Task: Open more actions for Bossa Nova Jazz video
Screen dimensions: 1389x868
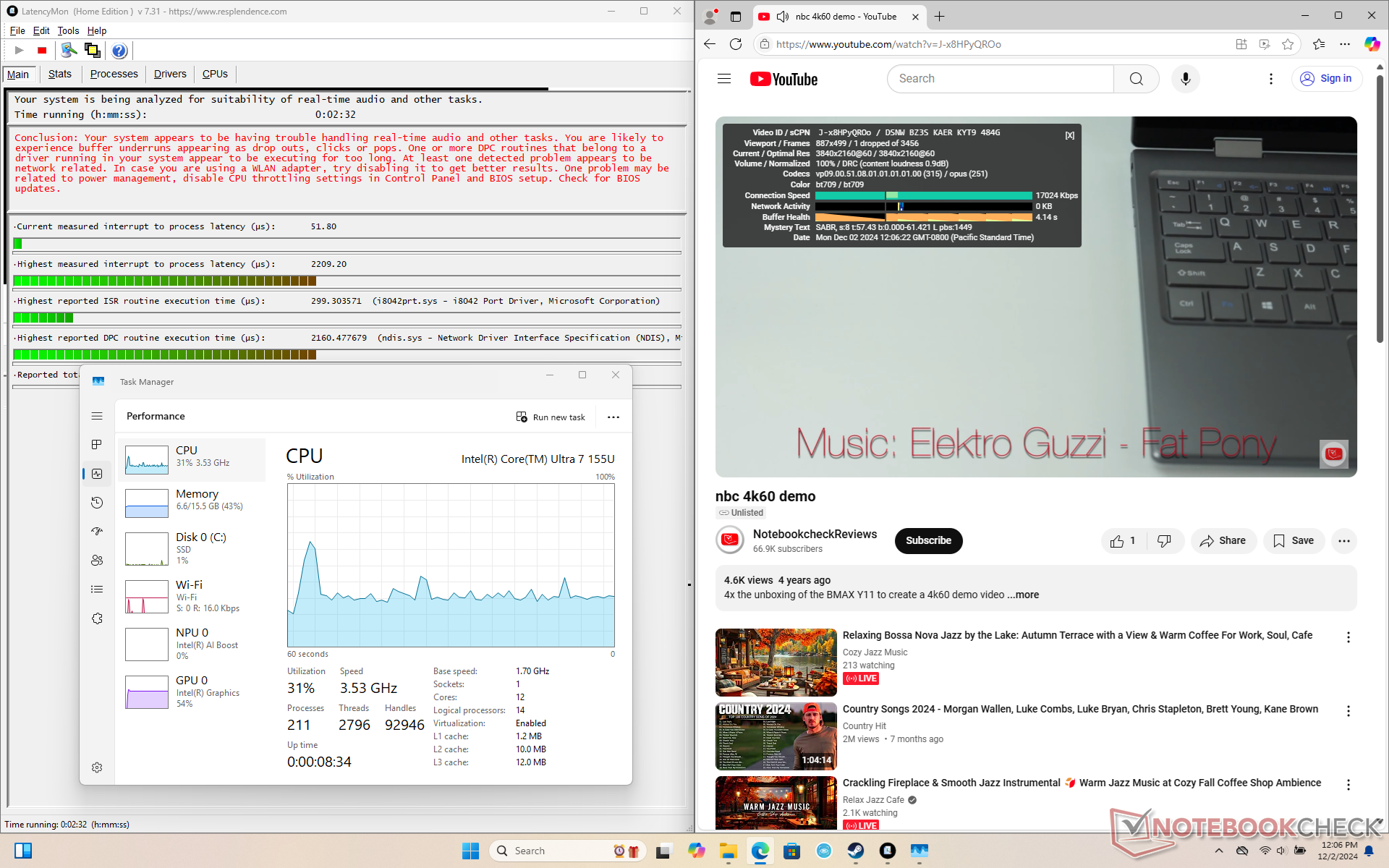Action: click(x=1348, y=637)
